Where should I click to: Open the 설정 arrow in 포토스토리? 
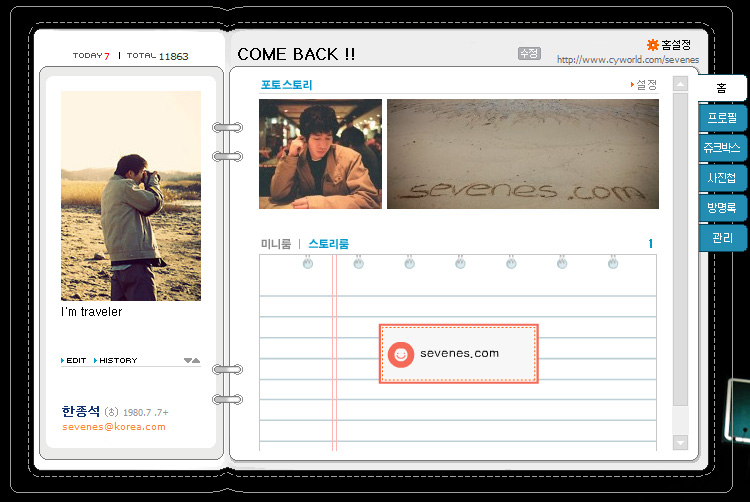pos(644,85)
